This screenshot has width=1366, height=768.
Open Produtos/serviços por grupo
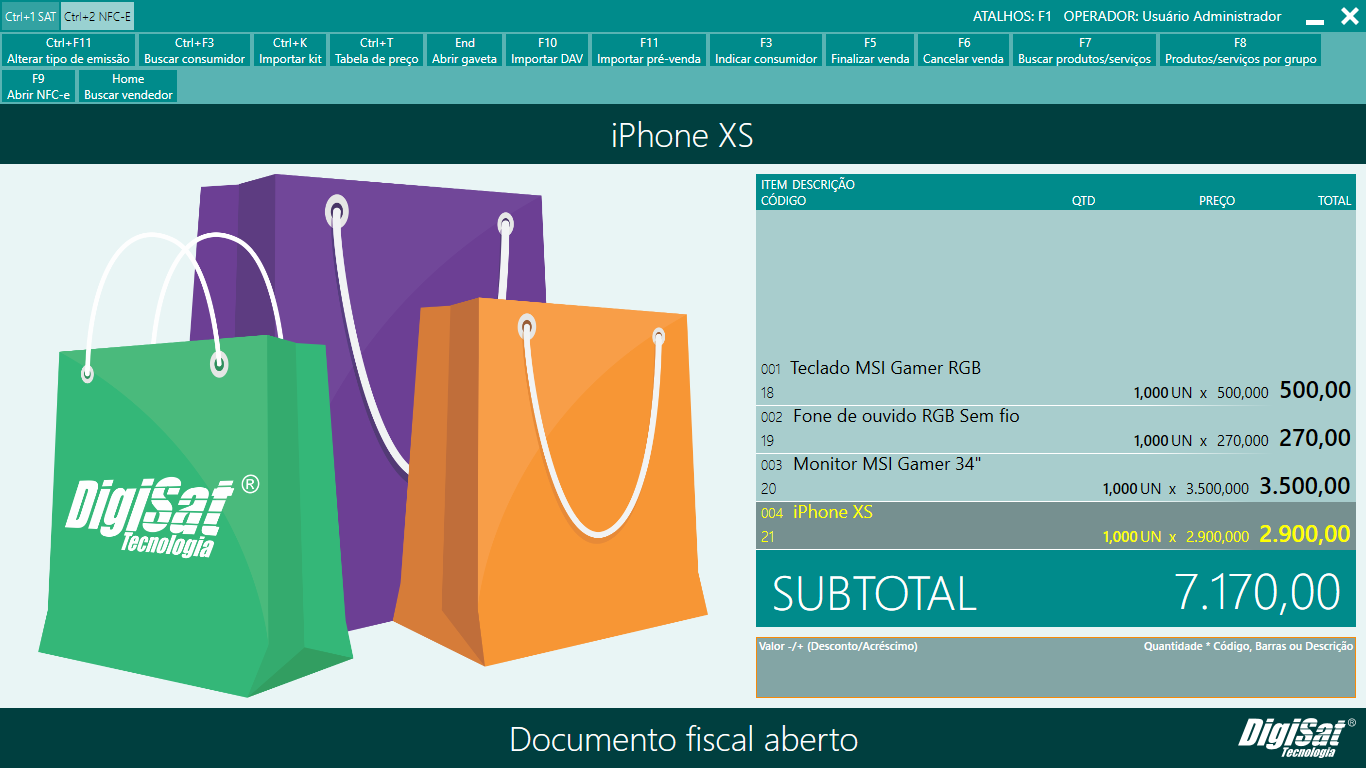pyautogui.click(x=1240, y=51)
